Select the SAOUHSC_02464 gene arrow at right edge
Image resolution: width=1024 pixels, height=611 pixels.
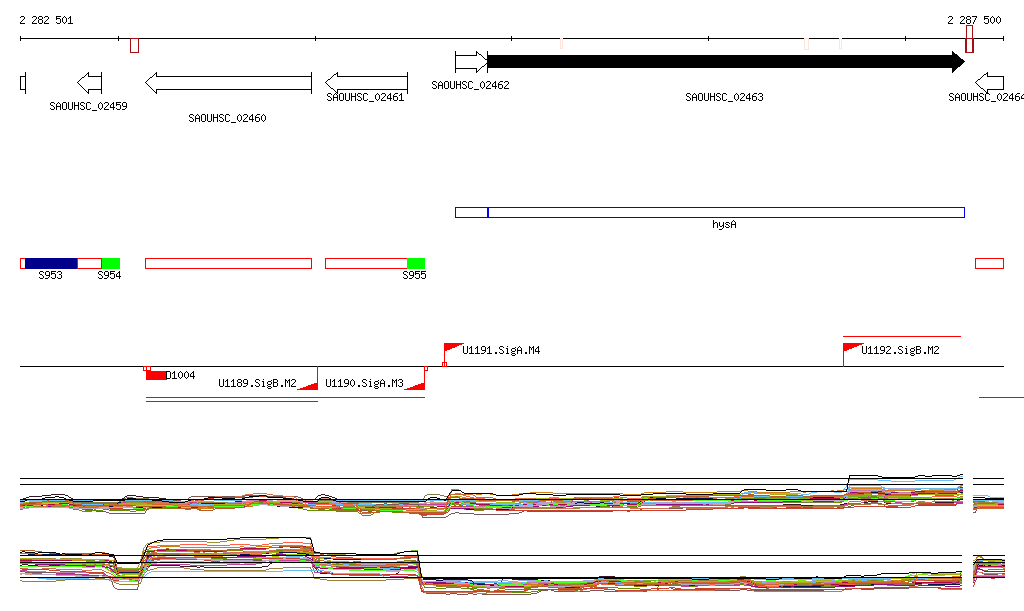point(990,82)
